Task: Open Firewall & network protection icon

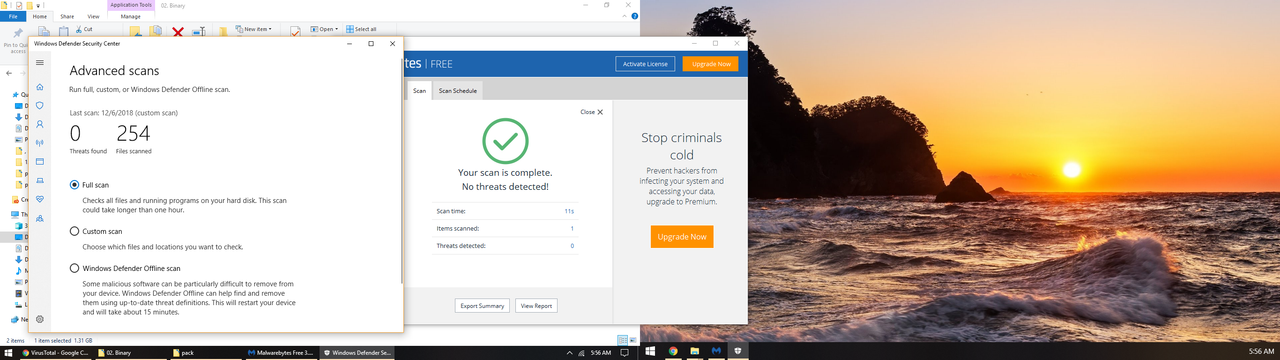Action: (x=40, y=143)
